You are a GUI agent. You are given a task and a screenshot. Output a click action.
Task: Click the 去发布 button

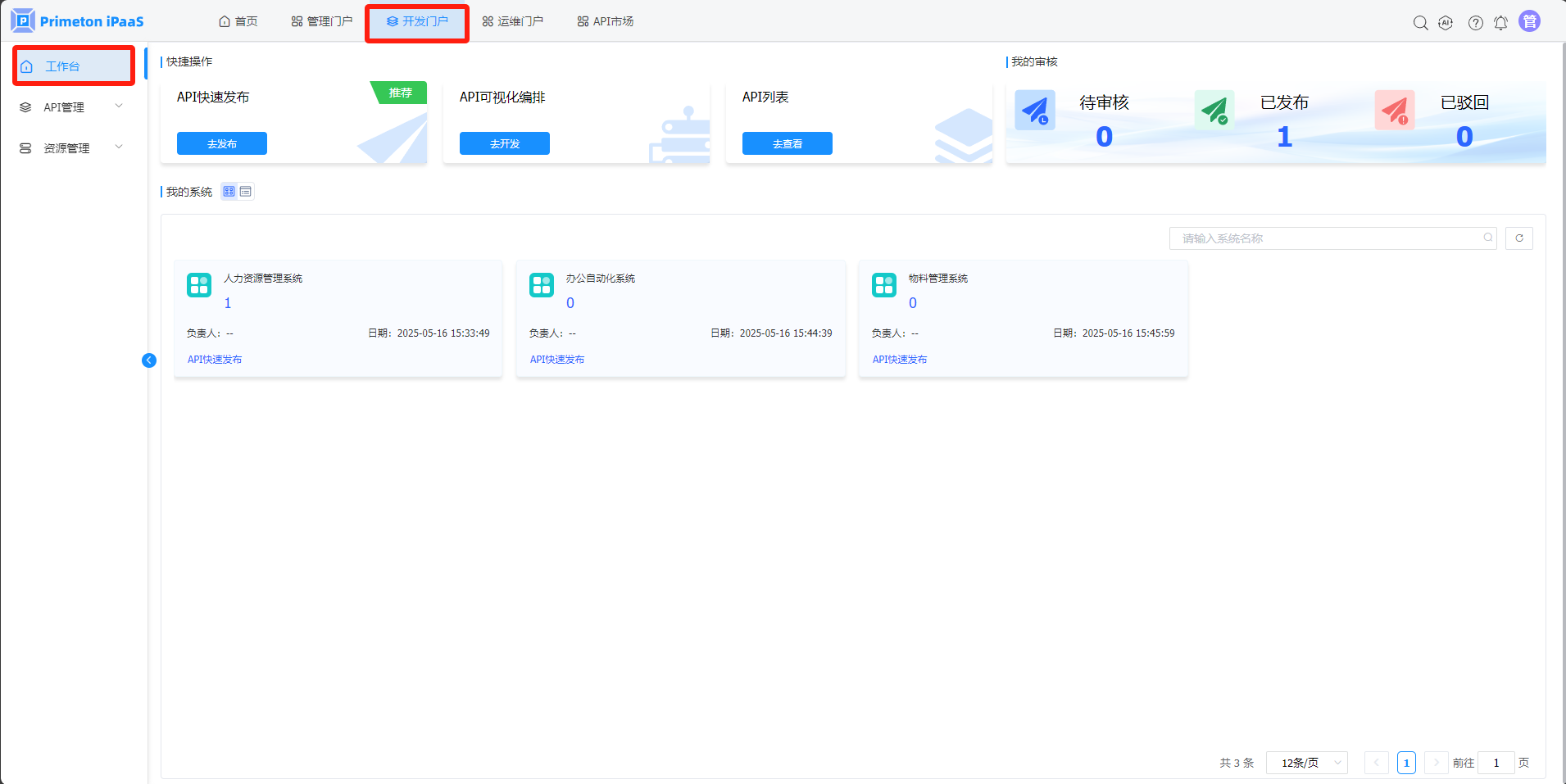point(222,143)
